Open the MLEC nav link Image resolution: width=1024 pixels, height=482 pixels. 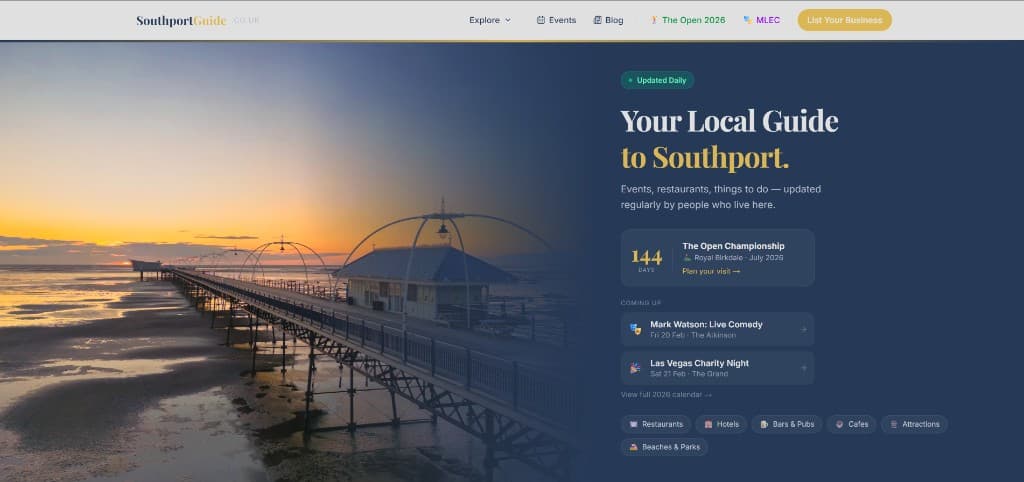[761, 20]
